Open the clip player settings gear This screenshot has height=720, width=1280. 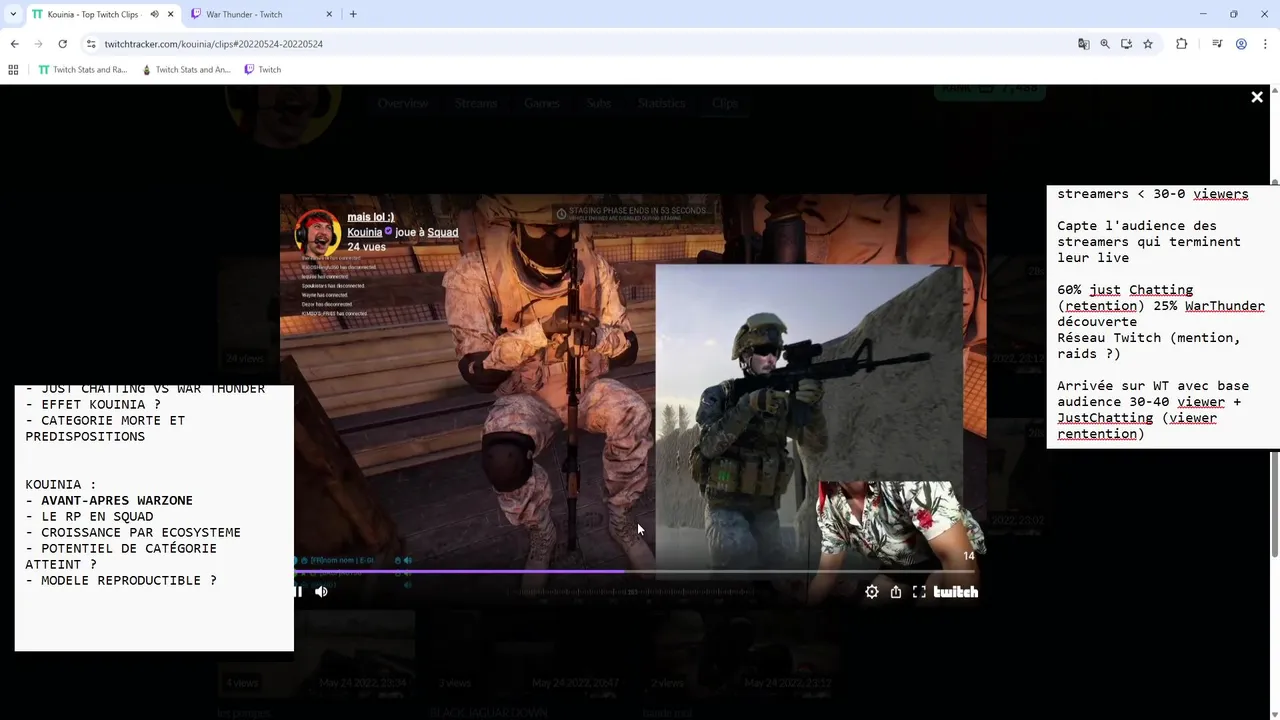(x=872, y=592)
